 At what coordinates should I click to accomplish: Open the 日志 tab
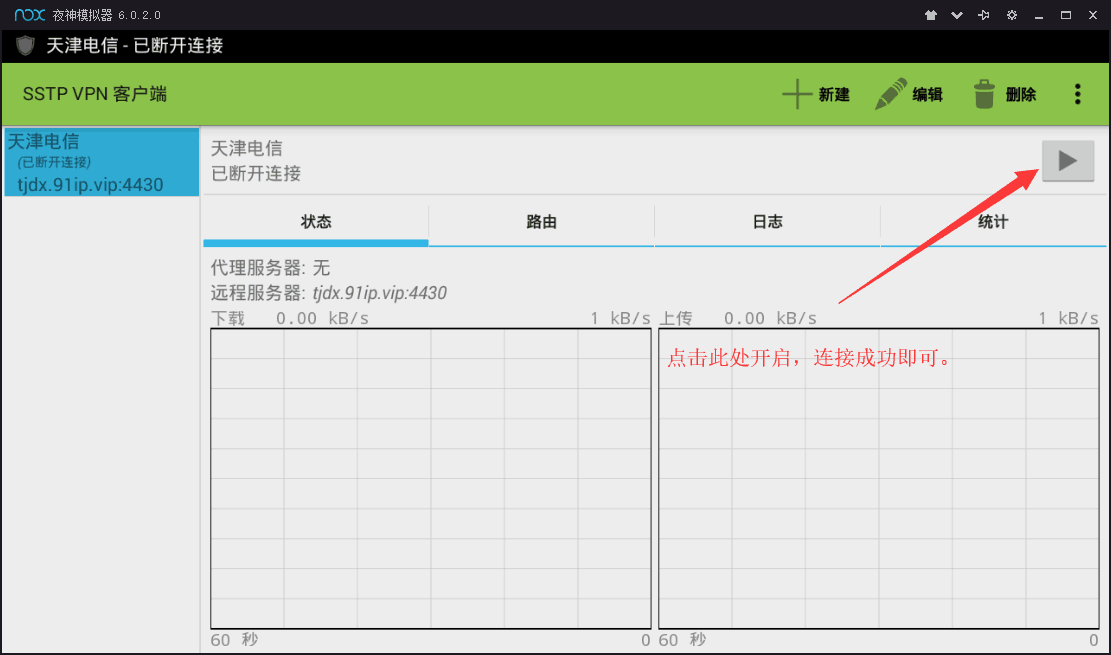point(767,223)
